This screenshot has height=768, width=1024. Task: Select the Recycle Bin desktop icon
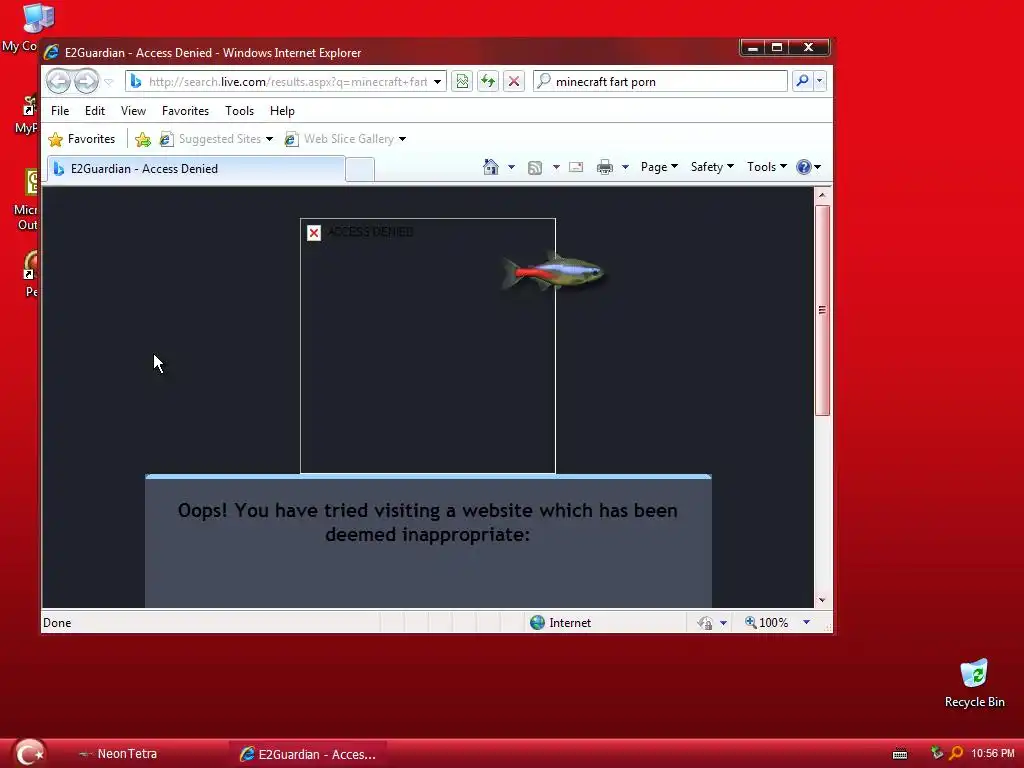974,683
